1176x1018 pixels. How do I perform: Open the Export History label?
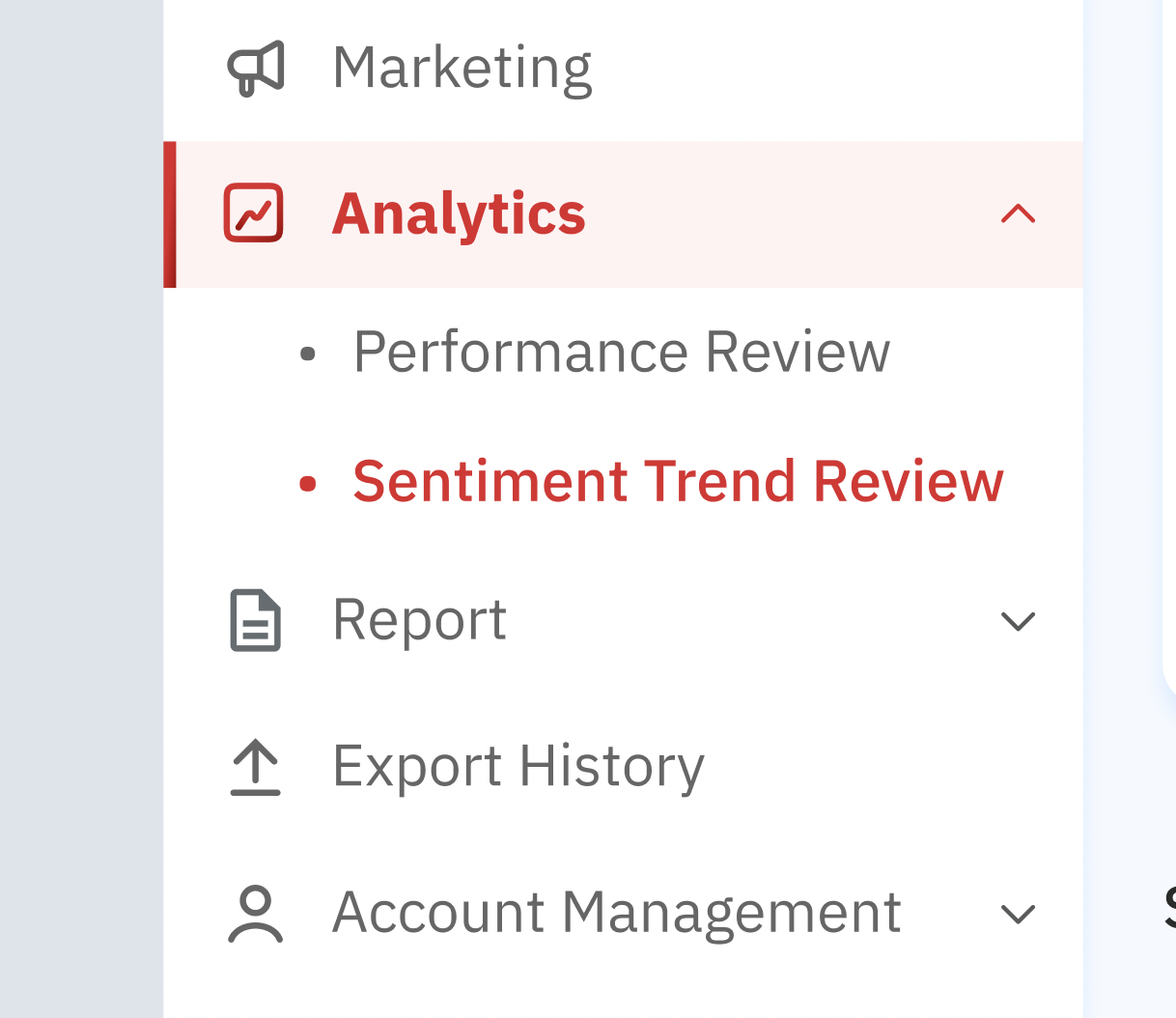pos(518,767)
